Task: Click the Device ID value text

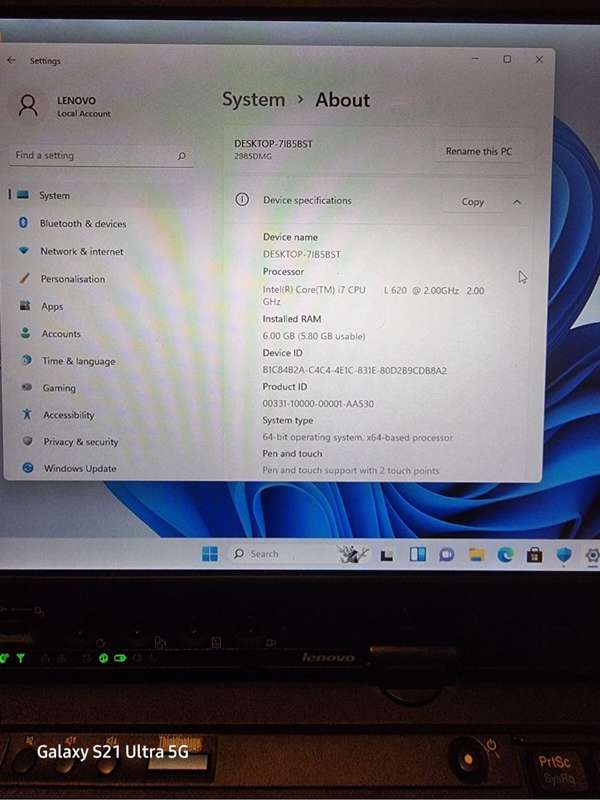Action: coord(355,370)
